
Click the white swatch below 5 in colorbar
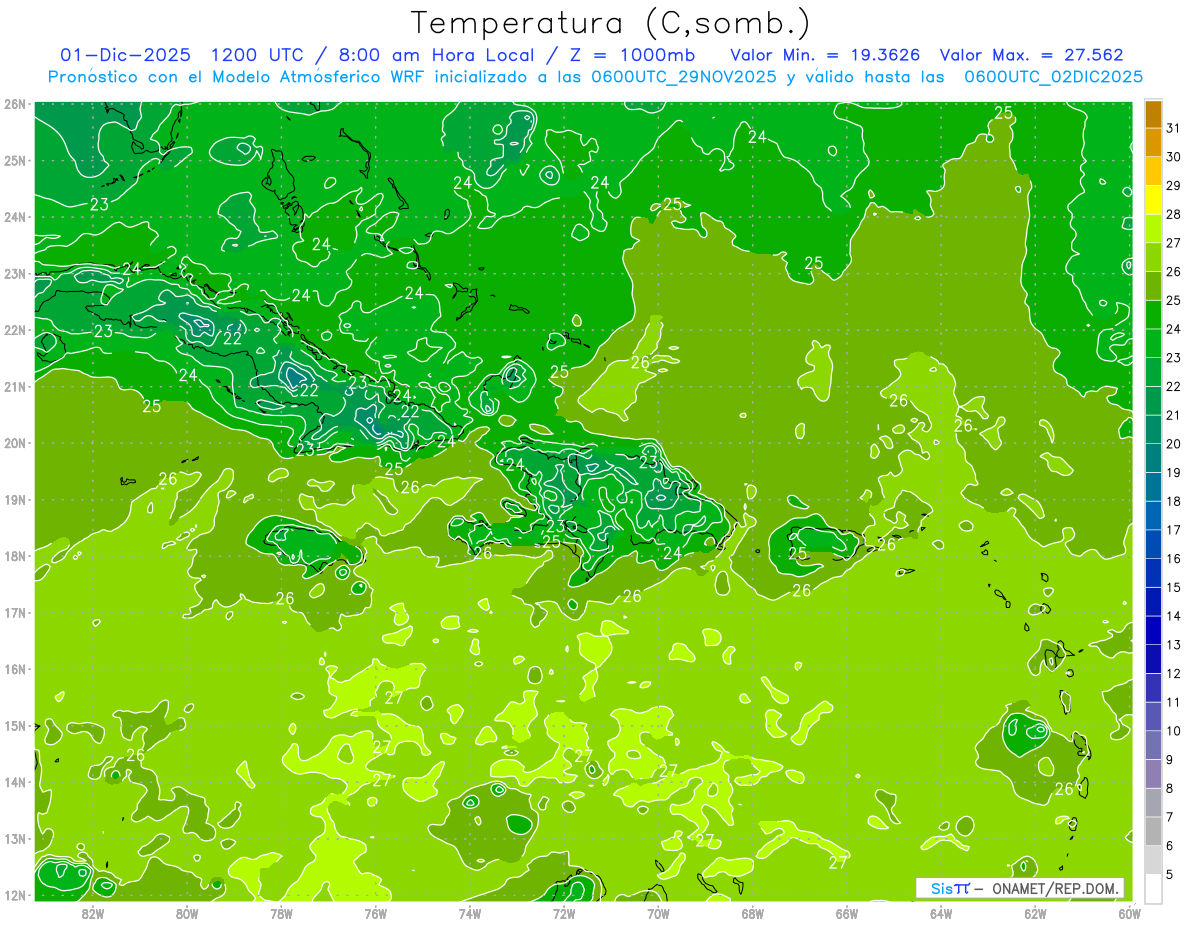[1153, 888]
